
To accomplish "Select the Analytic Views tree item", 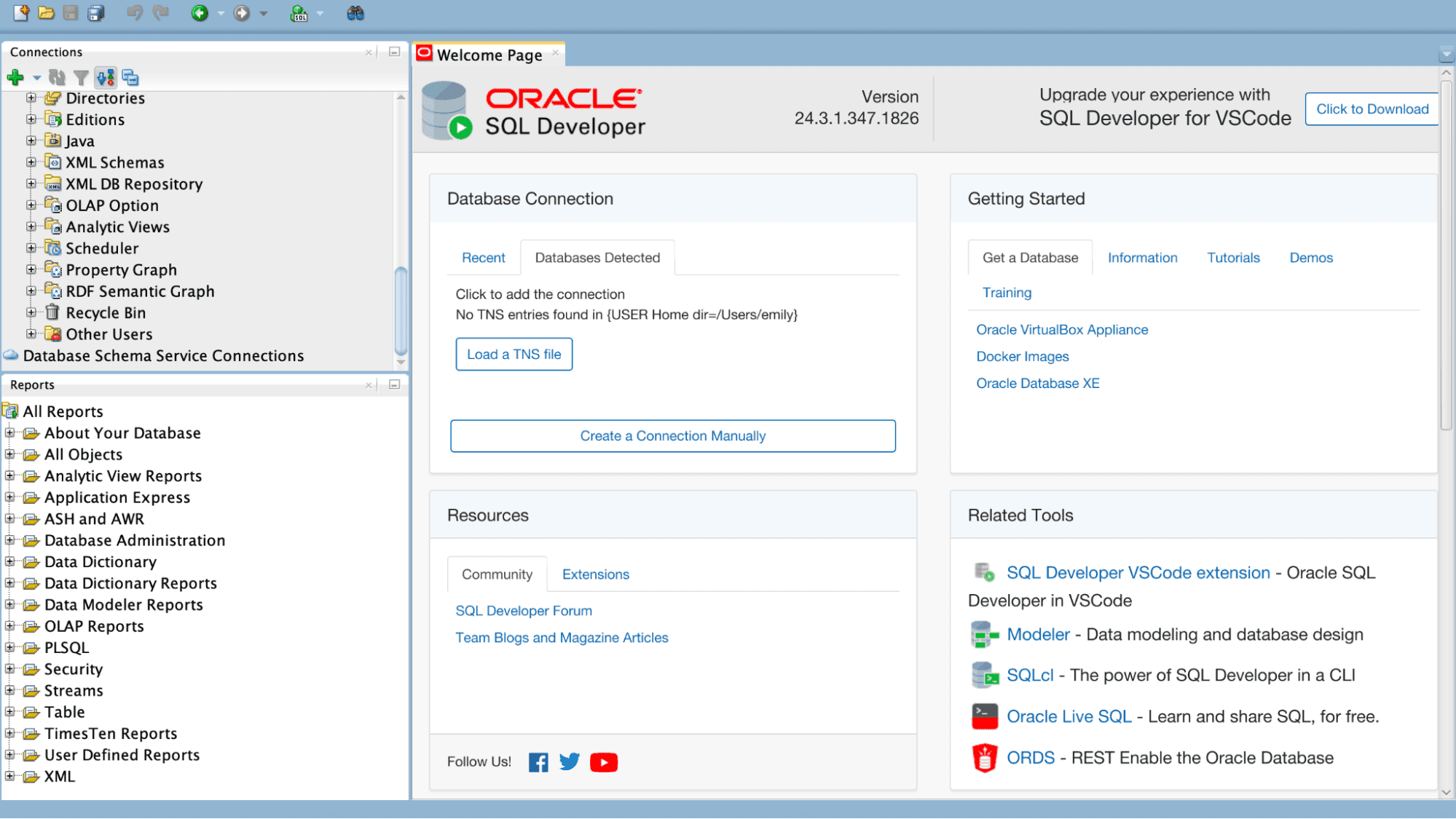I will (x=117, y=227).
